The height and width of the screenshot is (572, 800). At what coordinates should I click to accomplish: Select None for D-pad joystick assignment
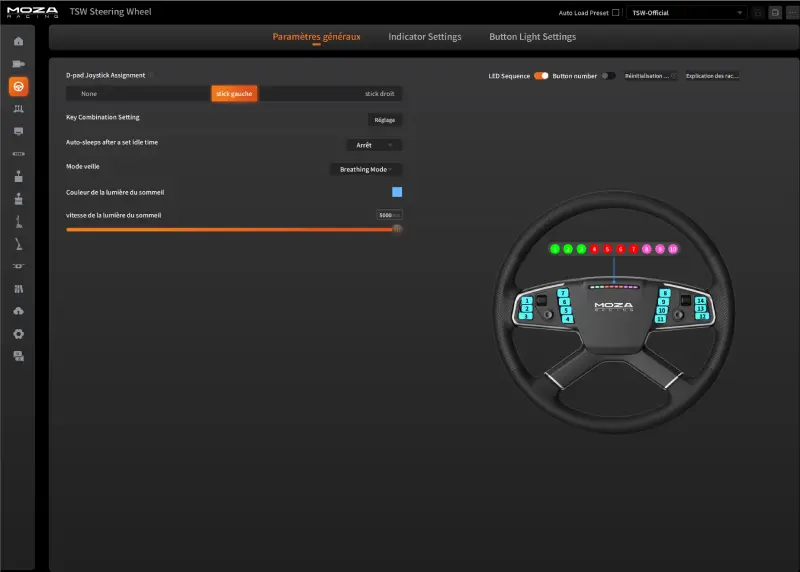[x=89, y=93]
